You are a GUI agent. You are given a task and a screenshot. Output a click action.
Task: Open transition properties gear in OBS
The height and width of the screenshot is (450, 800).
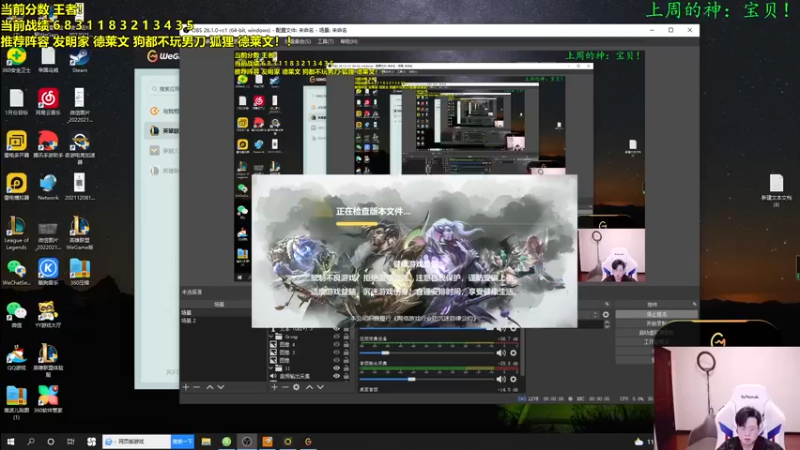(606, 315)
